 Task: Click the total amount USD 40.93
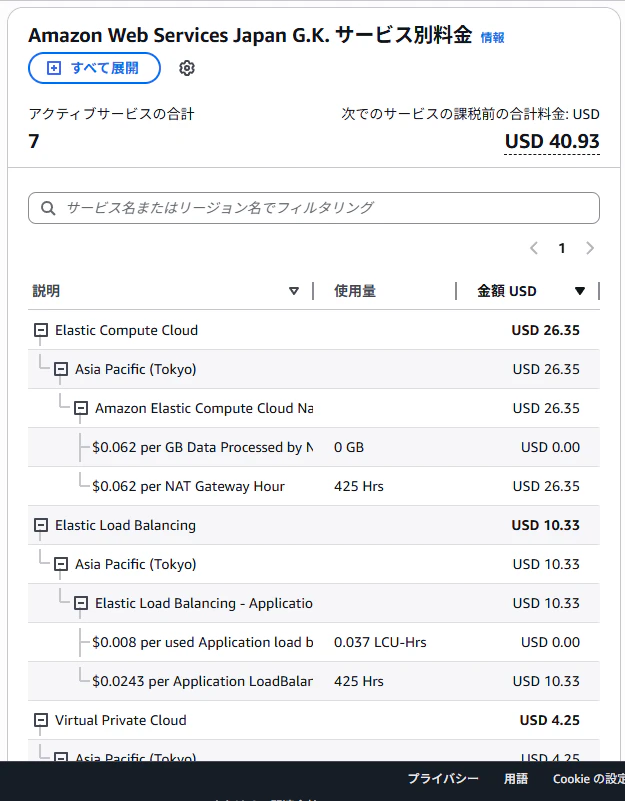tap(552, 142)
